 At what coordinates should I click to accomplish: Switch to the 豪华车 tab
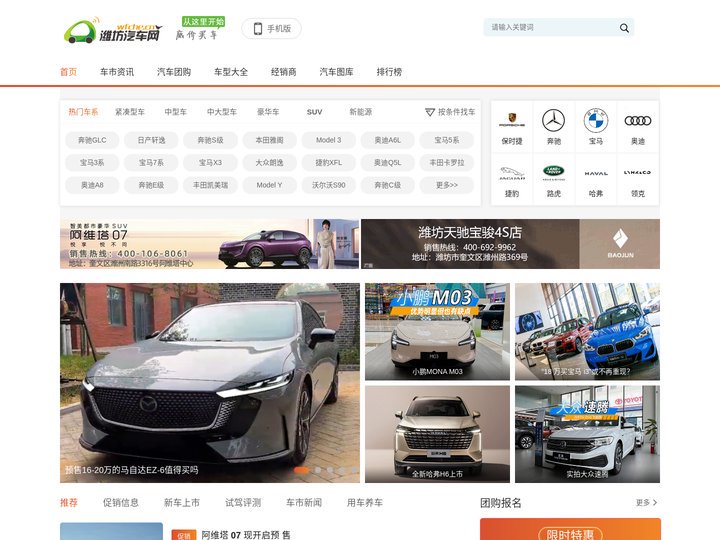point(268,112)
